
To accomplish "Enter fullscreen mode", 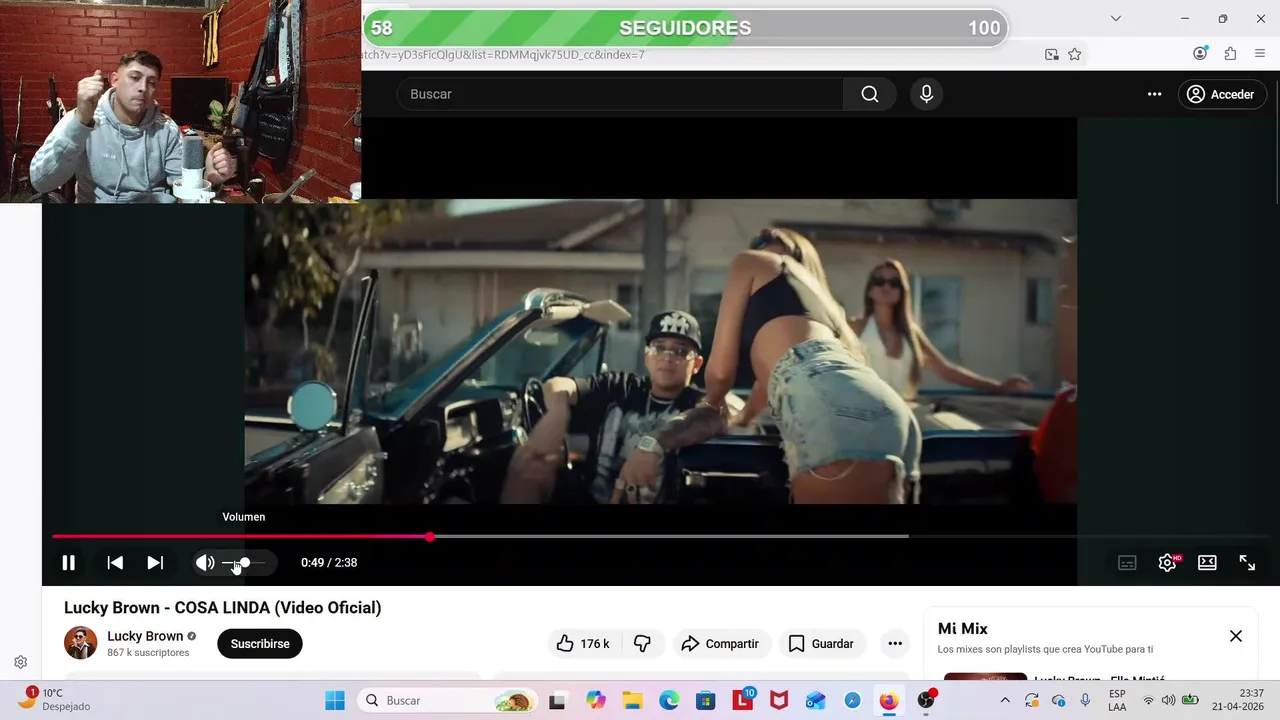I will (1247, 563).
